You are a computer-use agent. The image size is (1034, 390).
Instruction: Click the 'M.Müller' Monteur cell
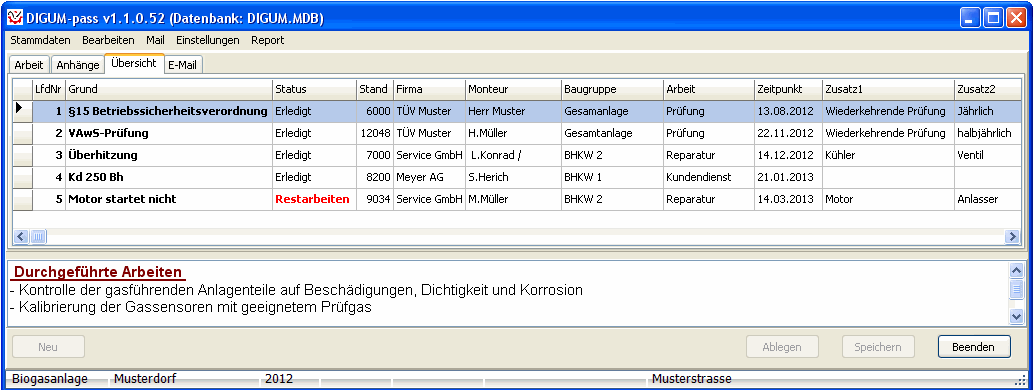[513, 199]
